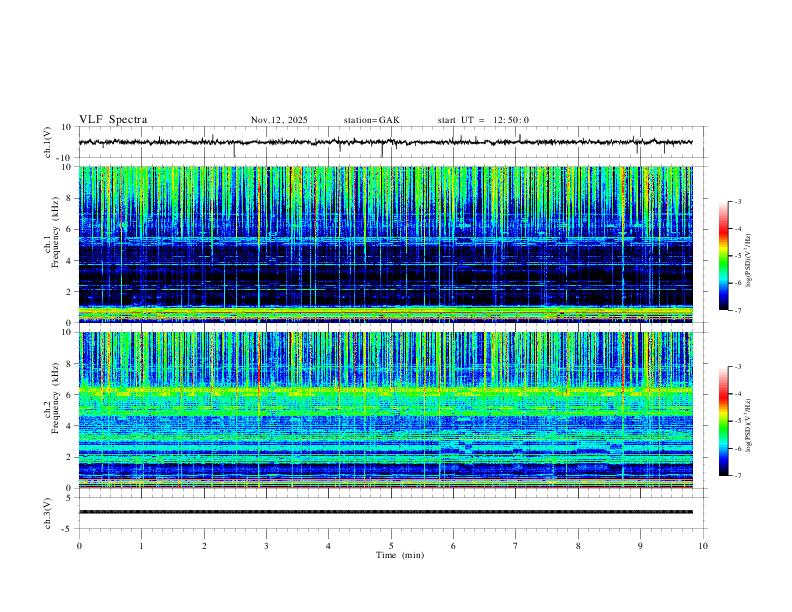Click the ch.1 voltage waveform trace
The width and height of the screenshot is (792, 612).
[x=385, y=142]
